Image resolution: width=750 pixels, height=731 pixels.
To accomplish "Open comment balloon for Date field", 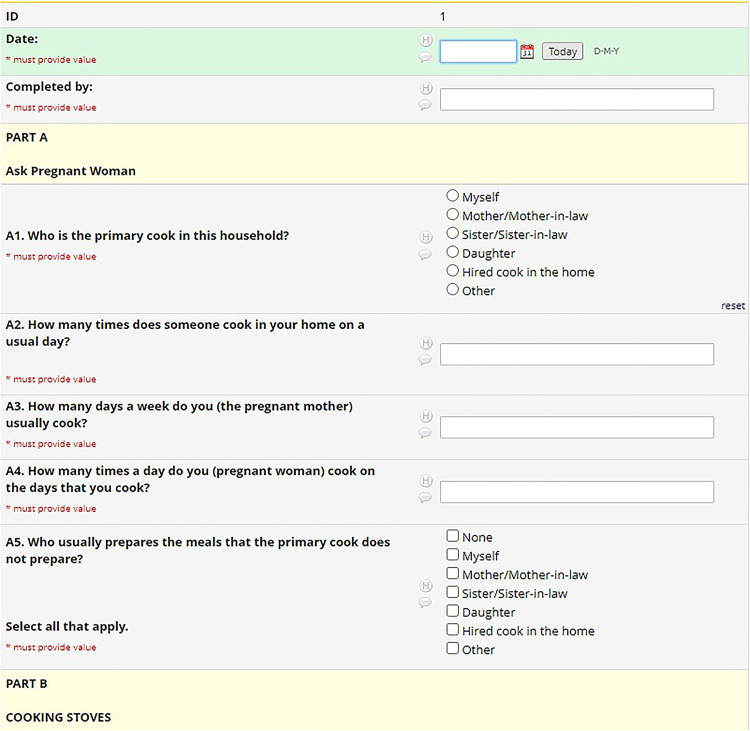I will click(425, 57).
